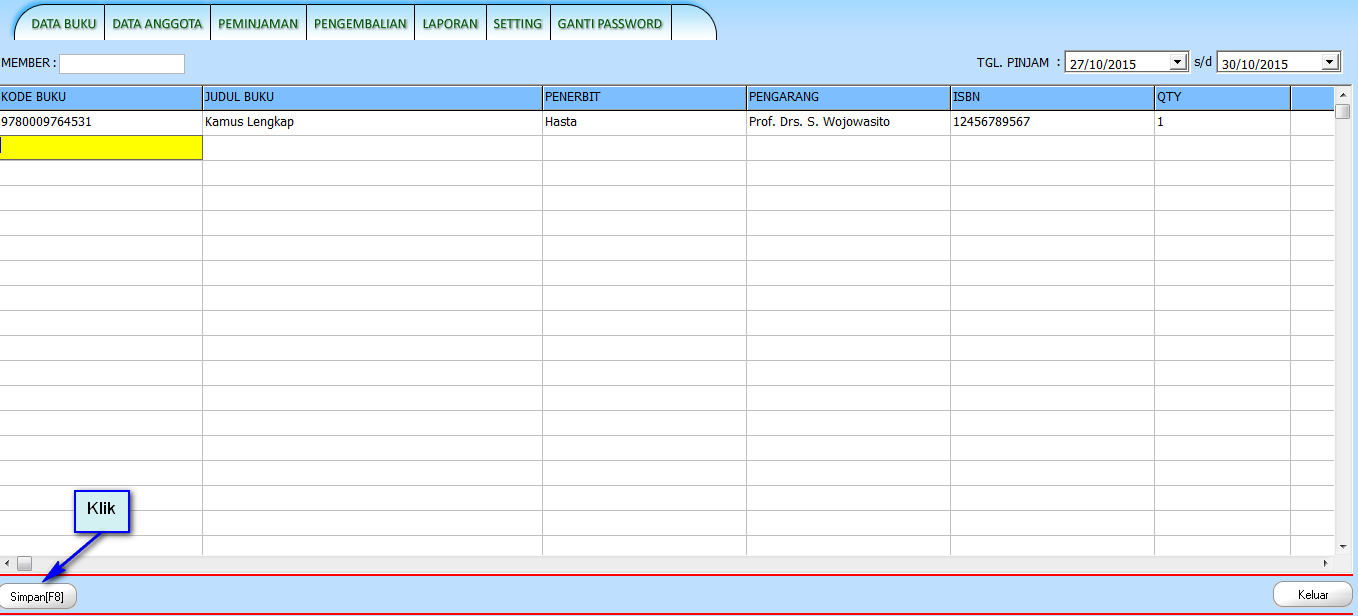The width and height of the screenshot is (1358, 616).
Task: Click the JUDUL BUKU column header
Action: [x=372, y=97]
